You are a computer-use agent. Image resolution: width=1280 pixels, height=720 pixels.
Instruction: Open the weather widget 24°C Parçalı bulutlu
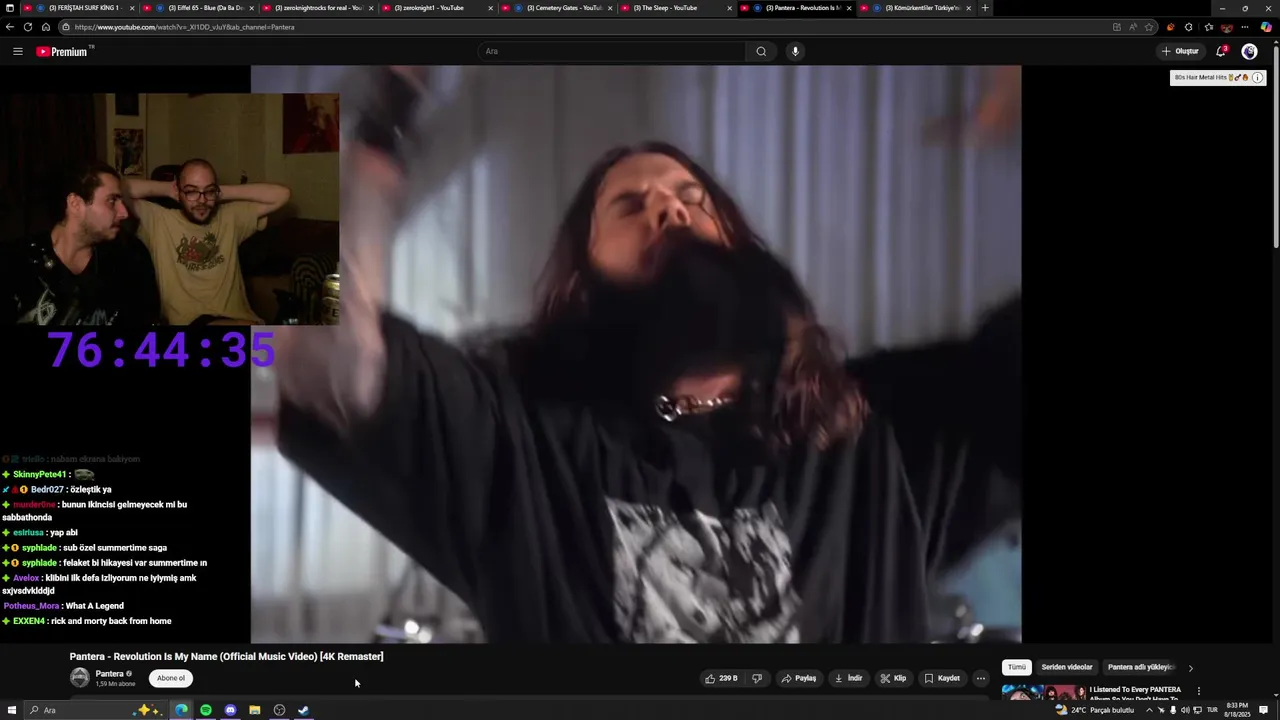[x=1095, y=710]
